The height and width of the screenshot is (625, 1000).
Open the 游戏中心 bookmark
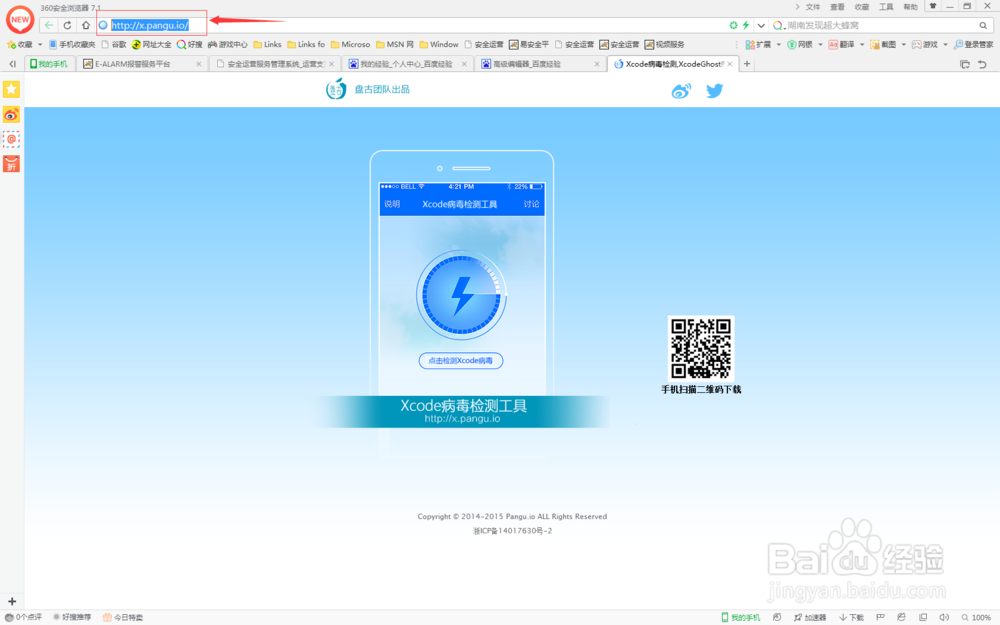tap(228, 45)
